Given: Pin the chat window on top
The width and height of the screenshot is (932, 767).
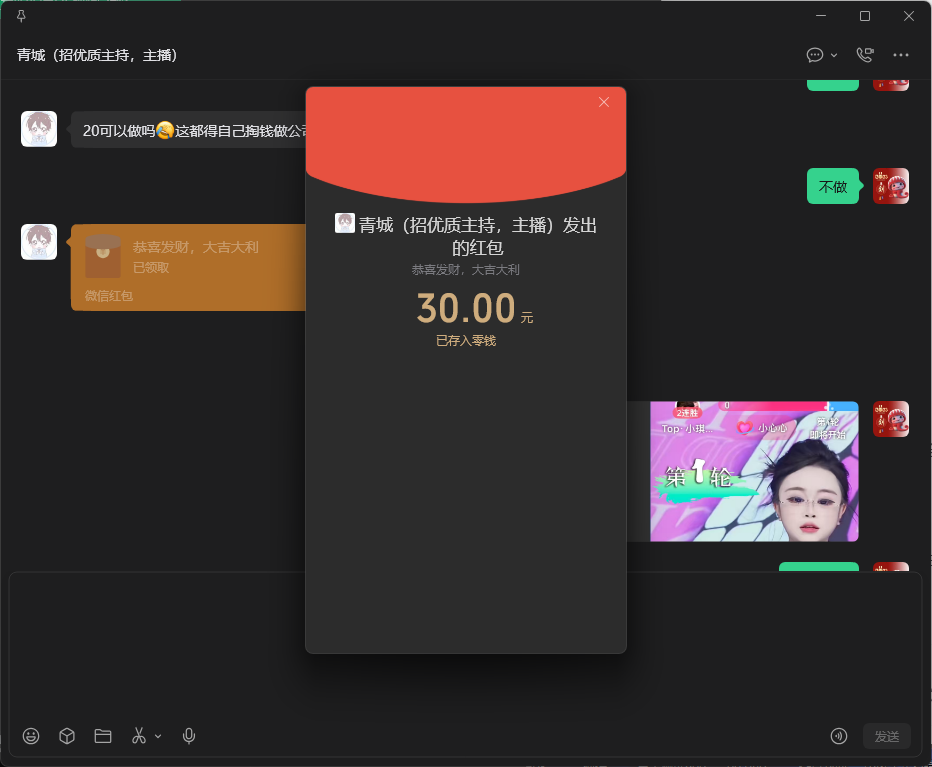Looking at the screenshot, I should coord(21,16).
